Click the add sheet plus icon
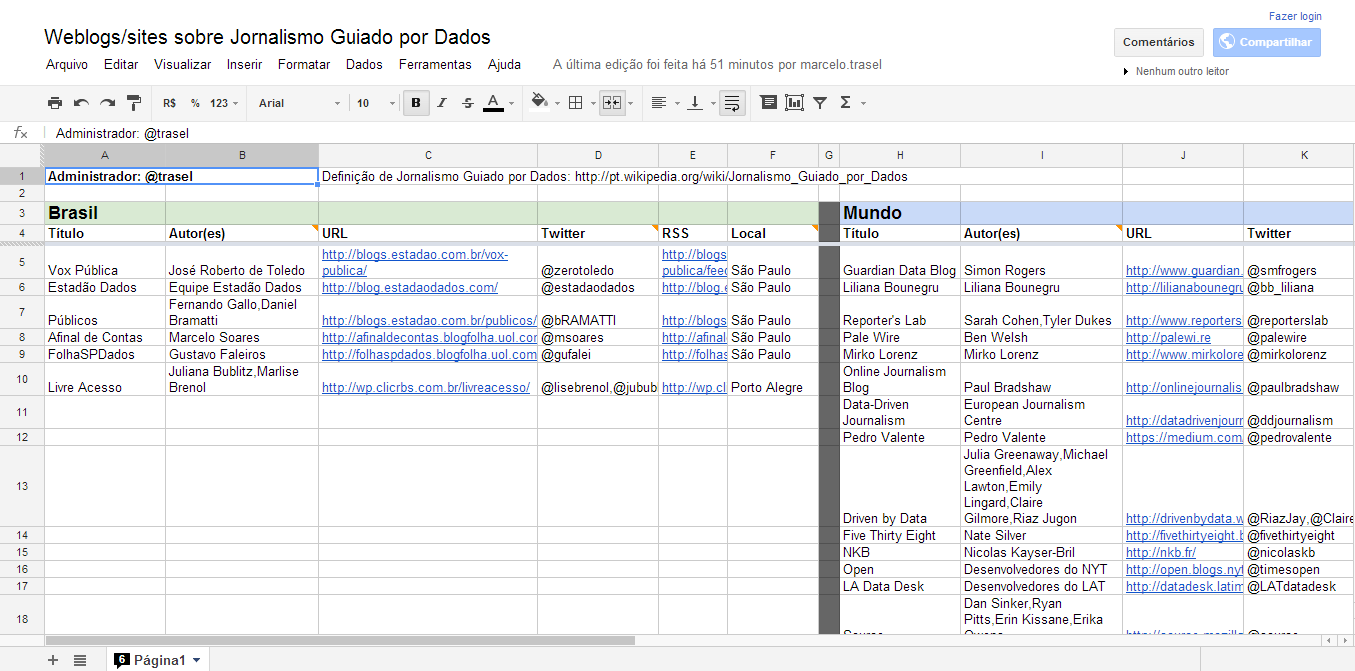Image resolution: width=1355 pixels, height=671 pixels. pyautogui.click(x=53, y=660)
